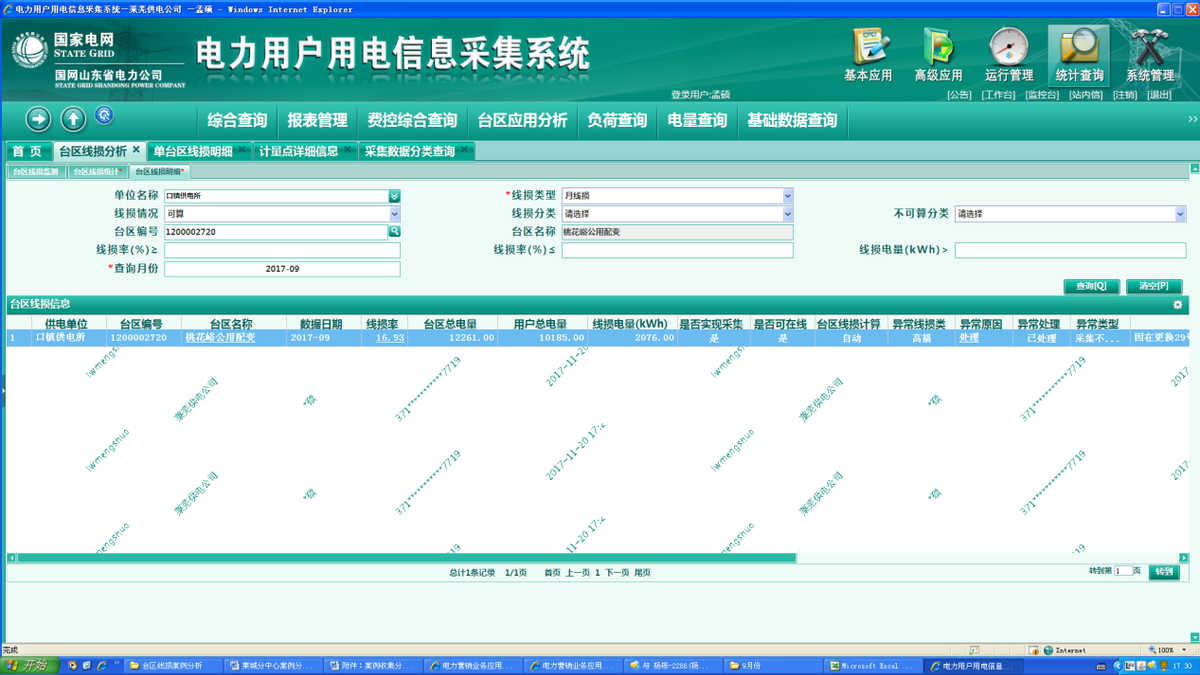Click the search icon next to 台区编号

pos(395,231)
